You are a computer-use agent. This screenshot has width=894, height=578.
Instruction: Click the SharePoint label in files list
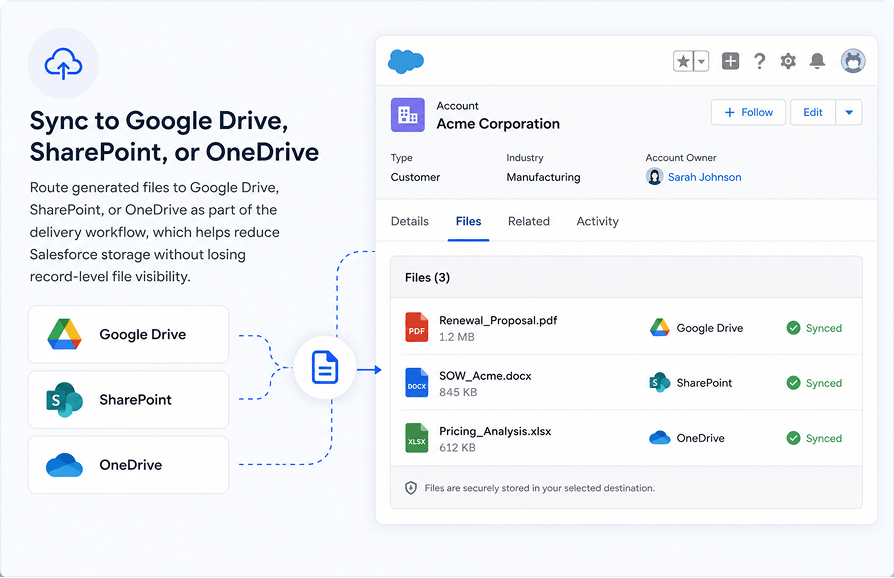click(704, 383)
